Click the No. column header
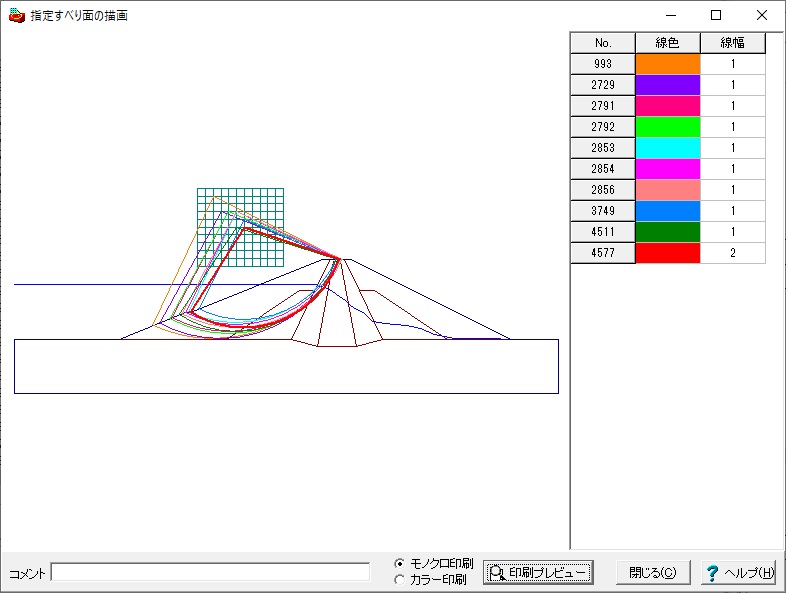 (603, 43)
